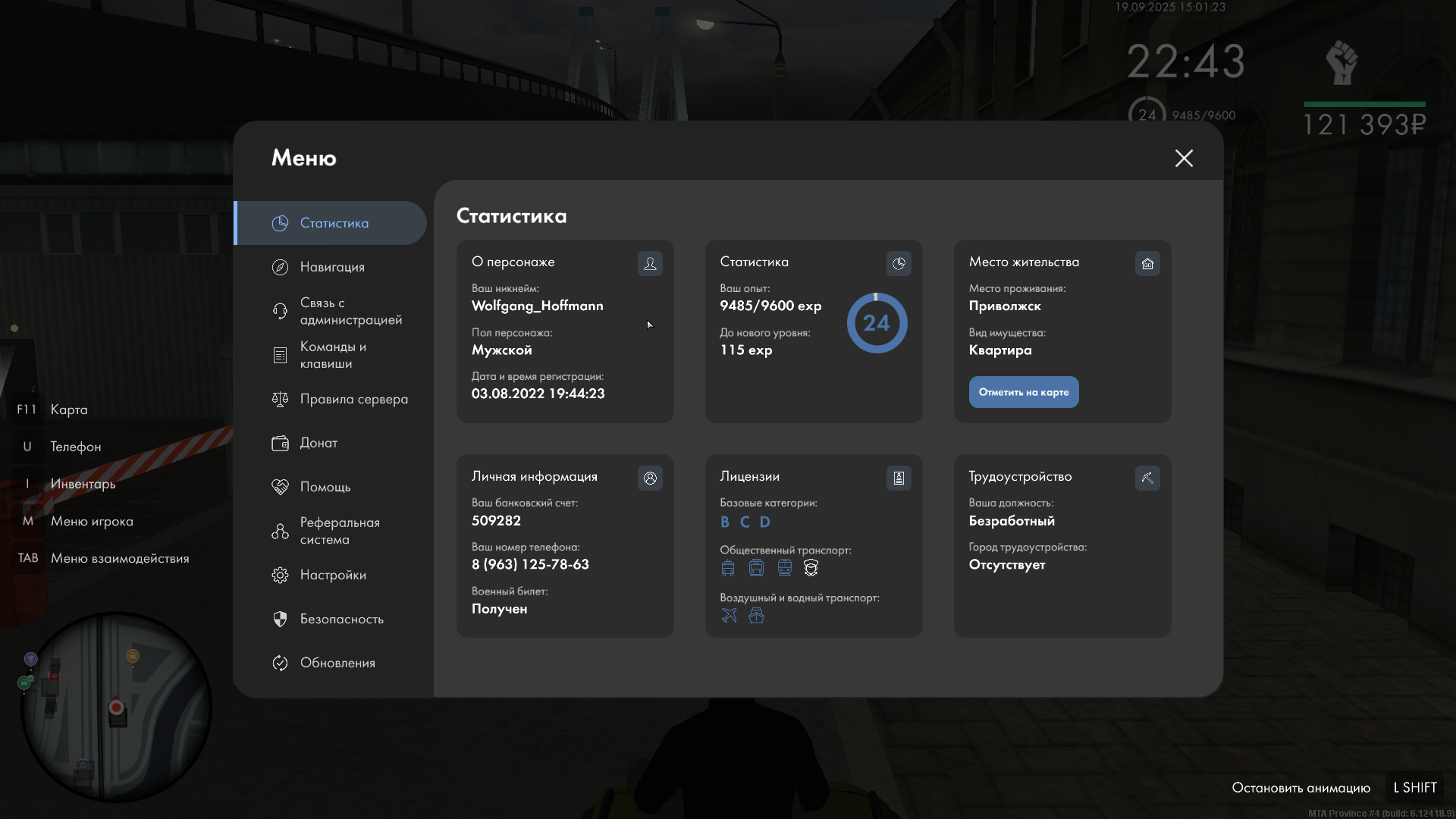This screenshot has height=819, width=1456.
Task: Click the Трудоустройство tools icon
Action: coord(1147,478)
